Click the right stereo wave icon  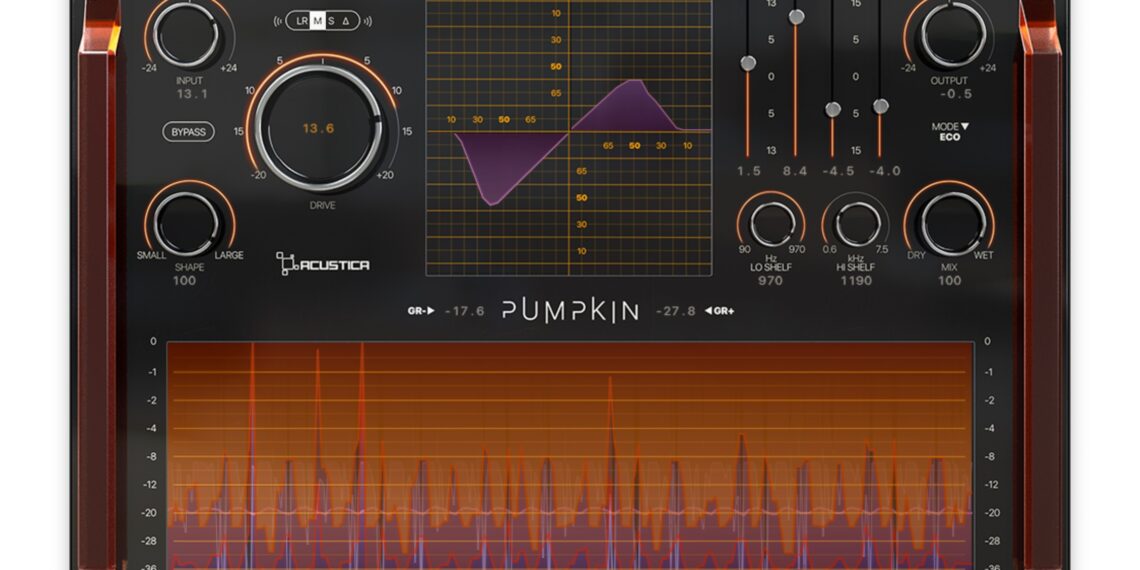(x=367, y=21)
